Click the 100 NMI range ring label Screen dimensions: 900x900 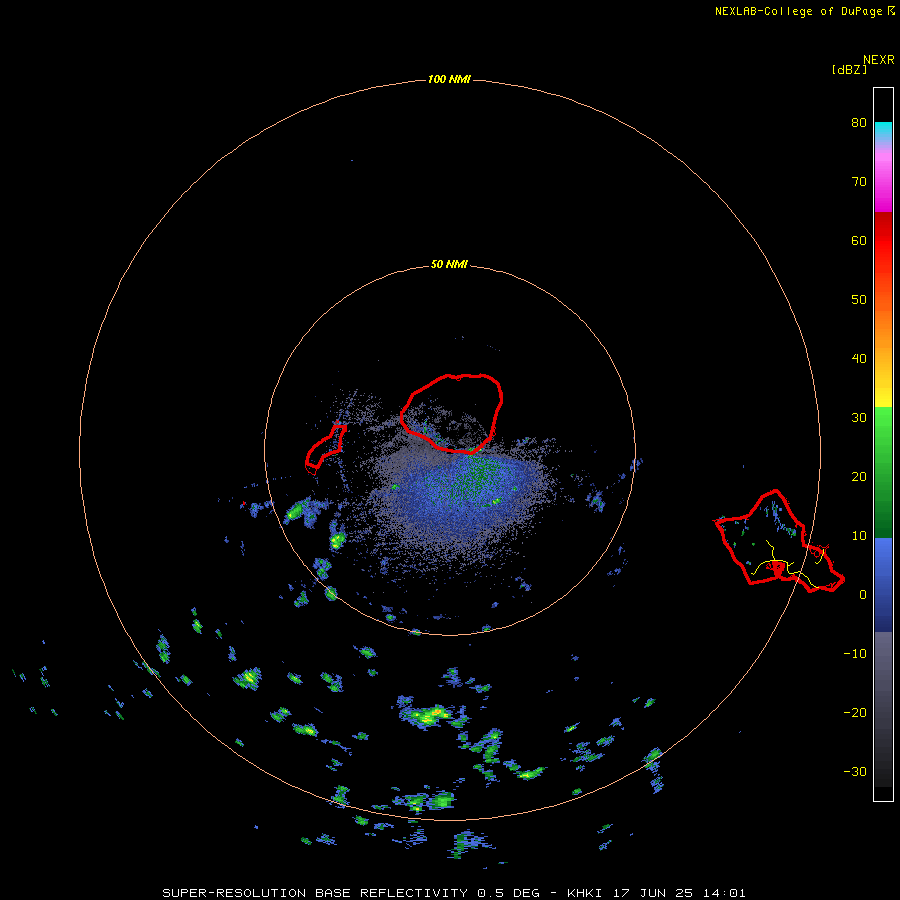coord(449,79)
